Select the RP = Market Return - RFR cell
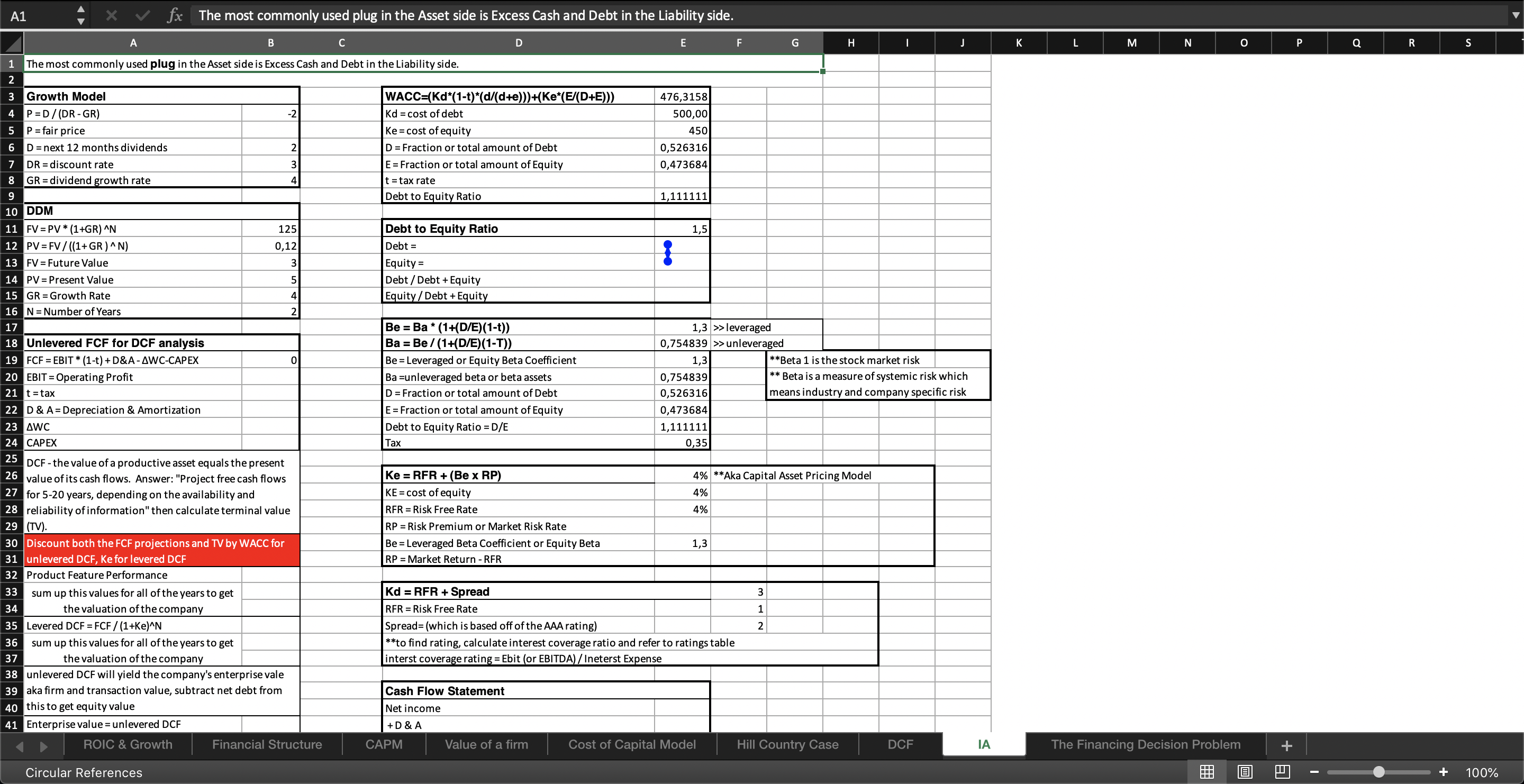 (x=518, y=559)
